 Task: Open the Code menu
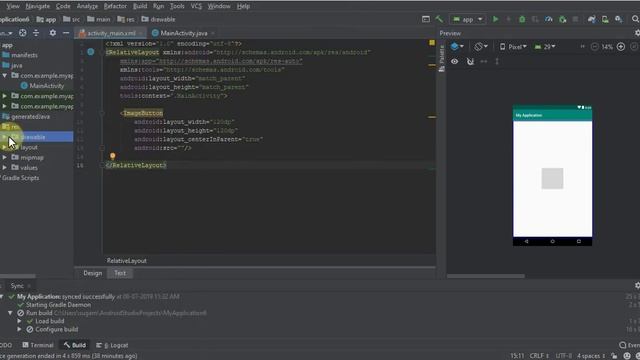pyautogui.click(x=63, y=6)
